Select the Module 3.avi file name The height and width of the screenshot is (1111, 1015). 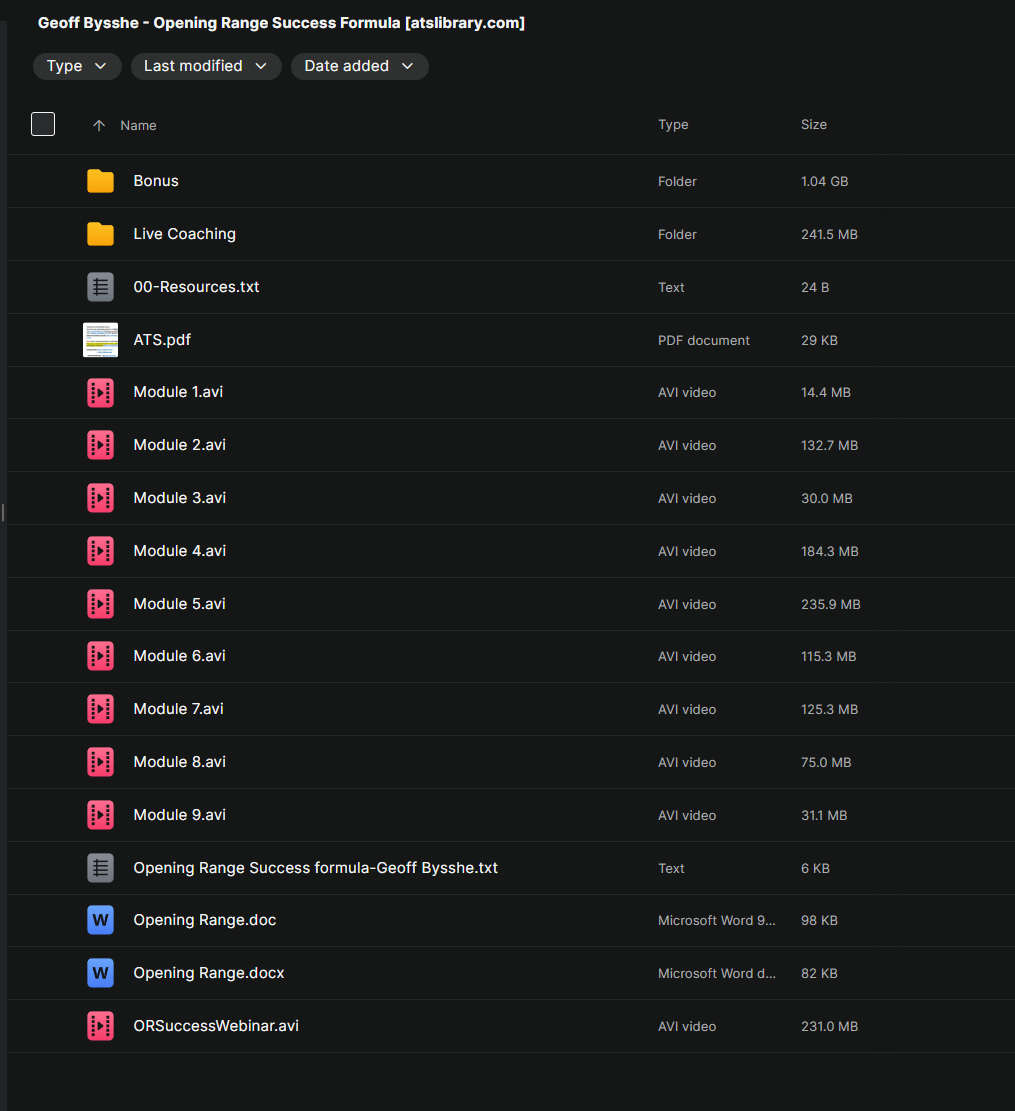(x=179, y=498)
